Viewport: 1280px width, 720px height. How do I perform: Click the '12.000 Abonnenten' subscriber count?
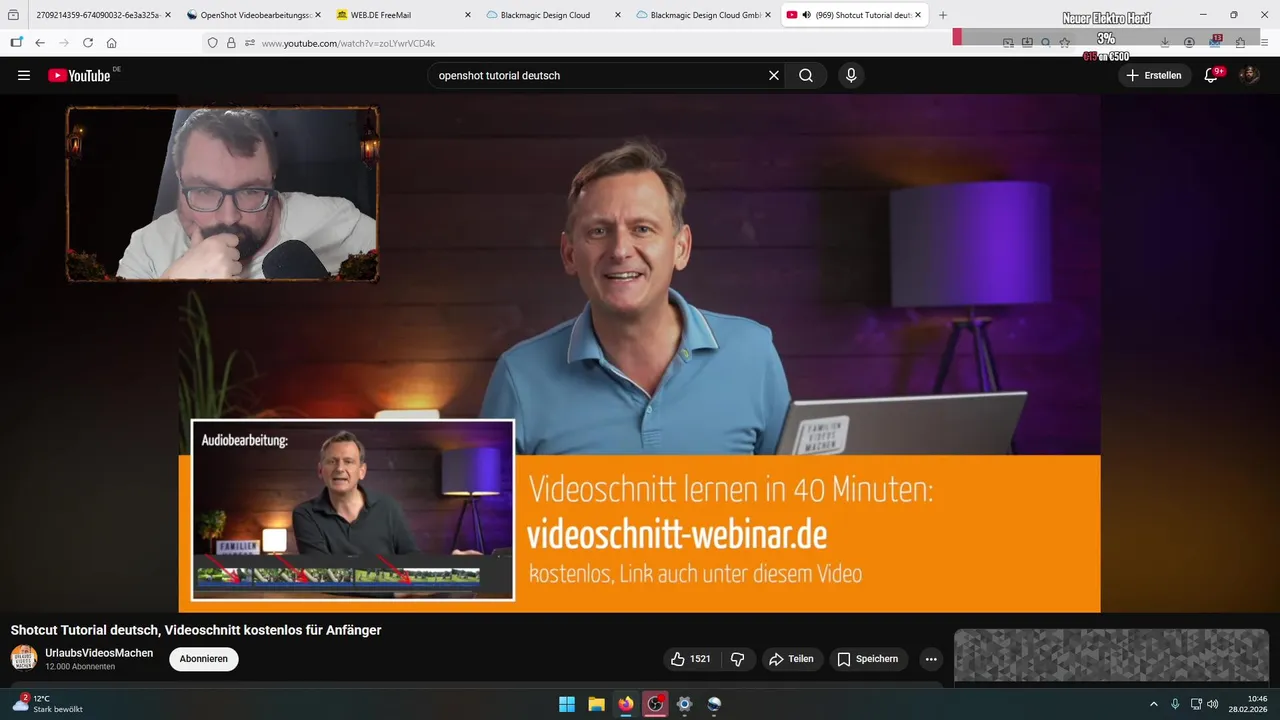coord(80,667)
